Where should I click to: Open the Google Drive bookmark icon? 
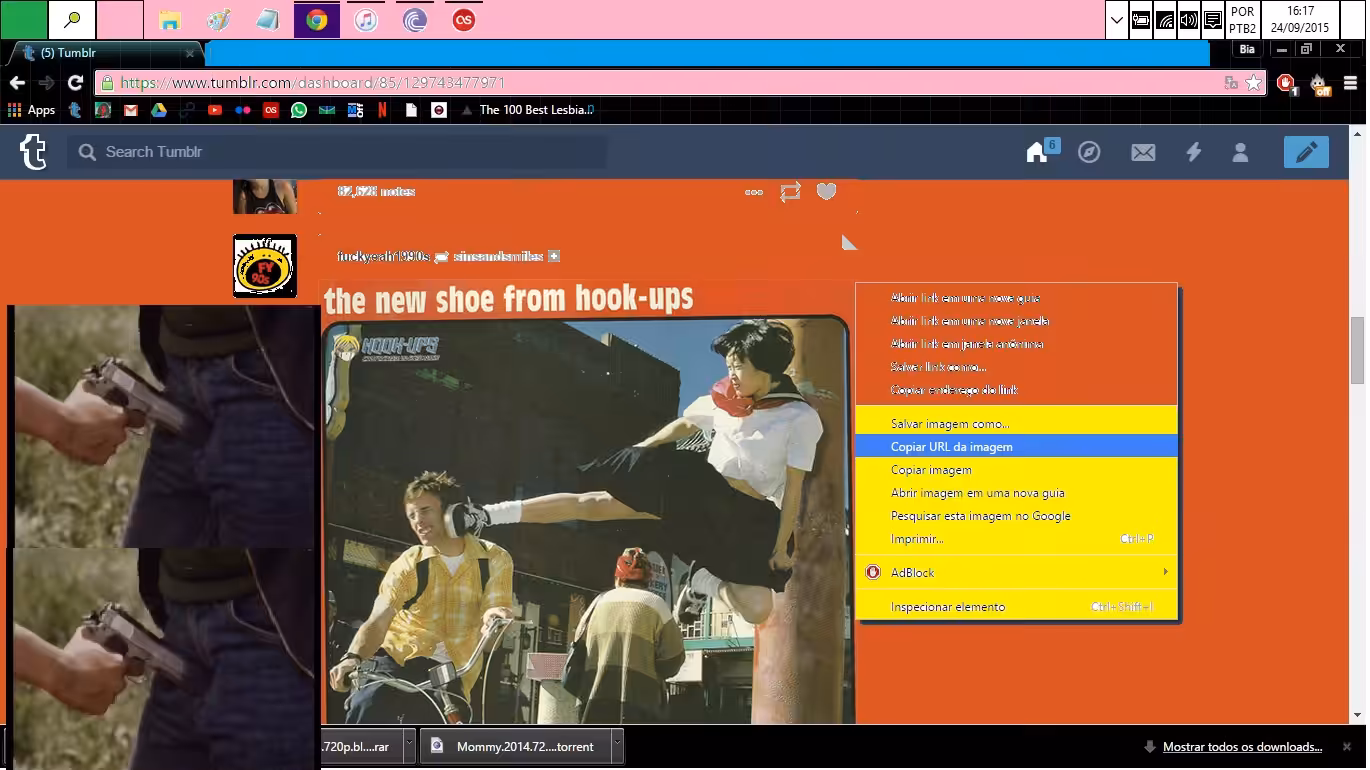[x=159, y=110]
